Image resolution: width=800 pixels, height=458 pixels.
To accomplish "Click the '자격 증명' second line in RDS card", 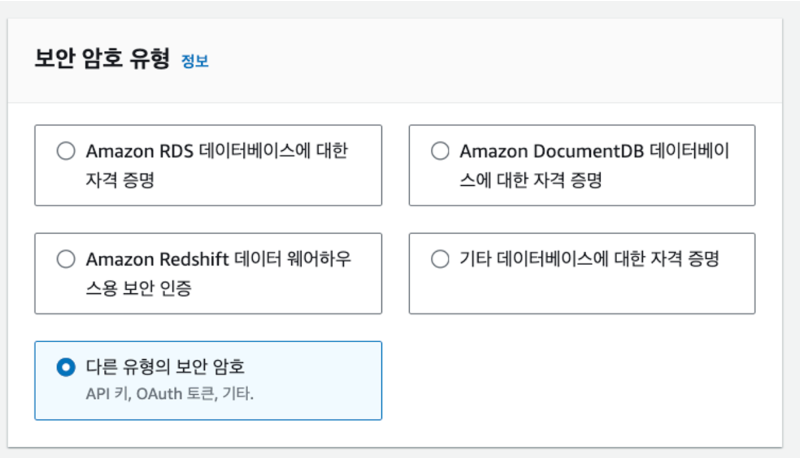I will tap(120, 180).
